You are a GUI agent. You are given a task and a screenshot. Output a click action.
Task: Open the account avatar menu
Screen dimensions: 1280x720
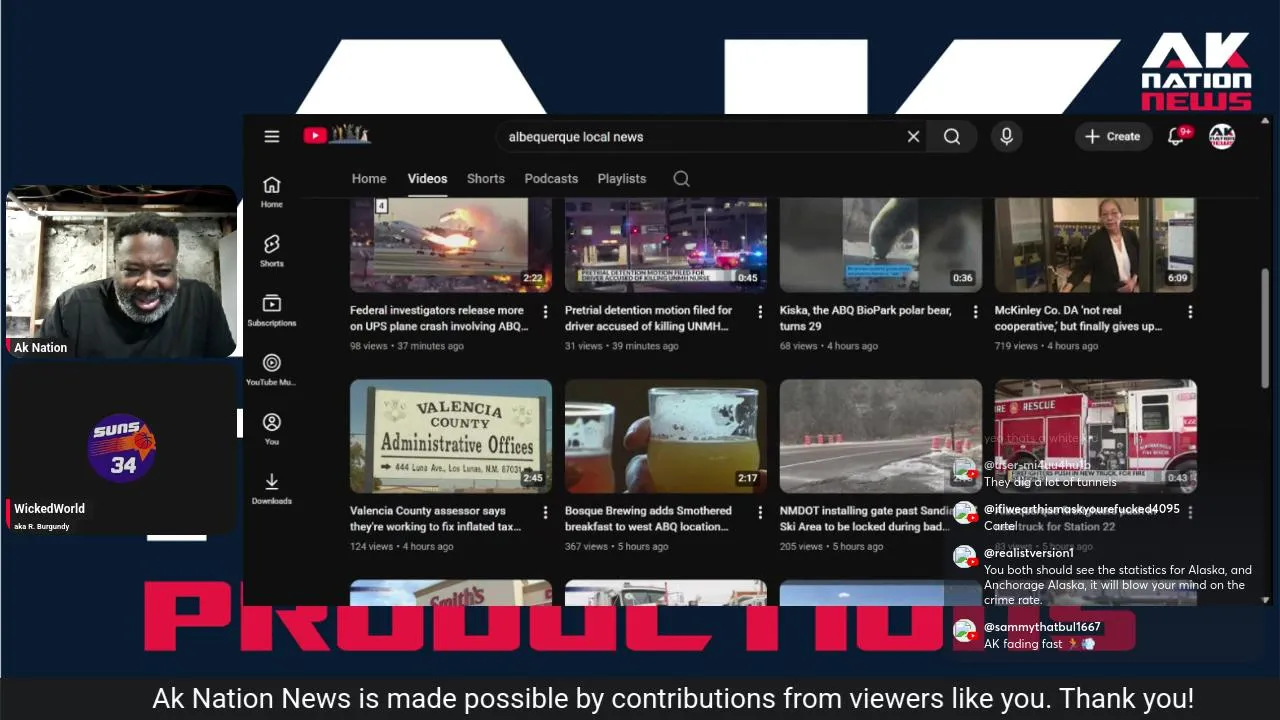coord(1222,137)
